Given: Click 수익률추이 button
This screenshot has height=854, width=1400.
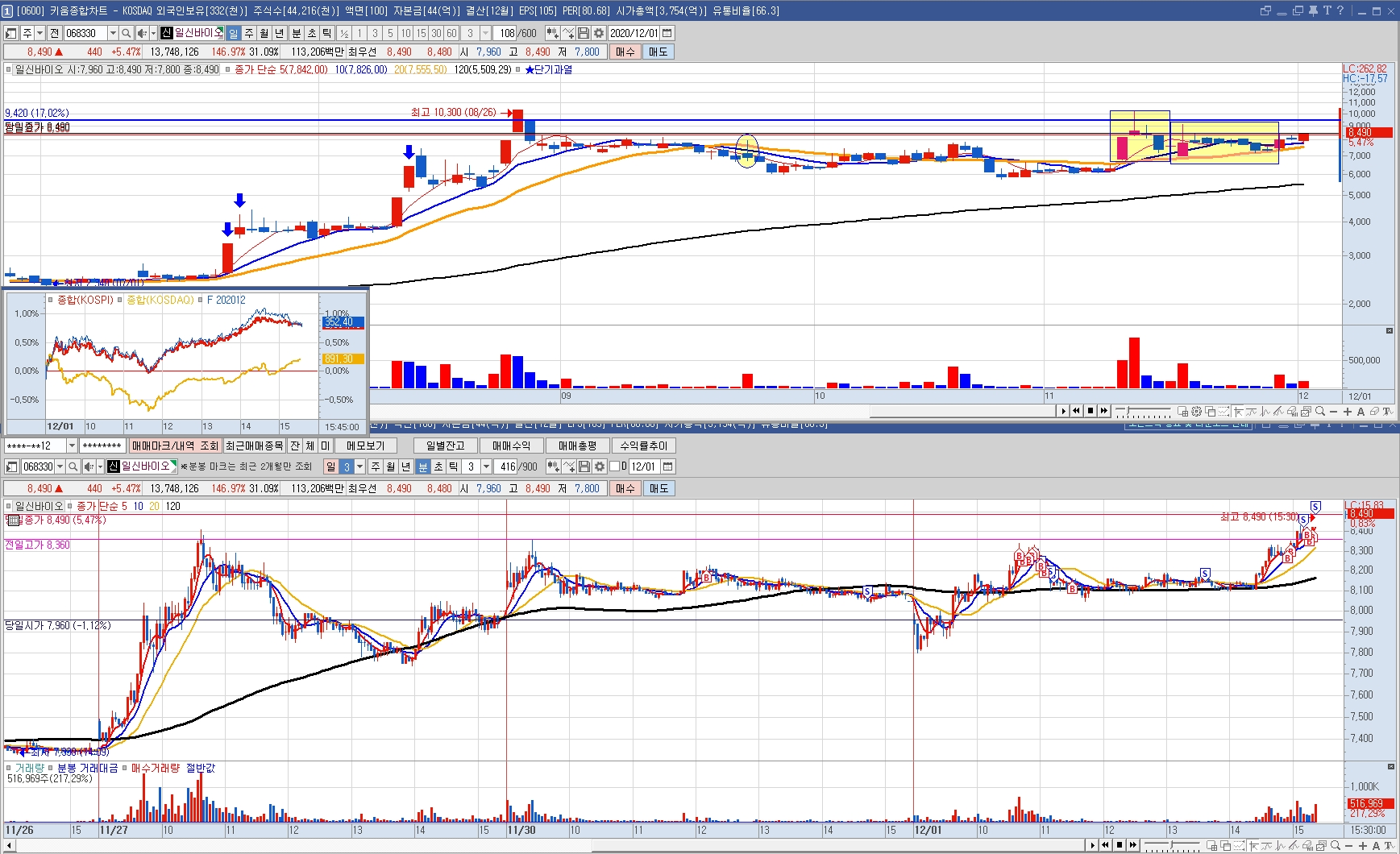Looking at the screenshot, I should [x=643, y=446].
